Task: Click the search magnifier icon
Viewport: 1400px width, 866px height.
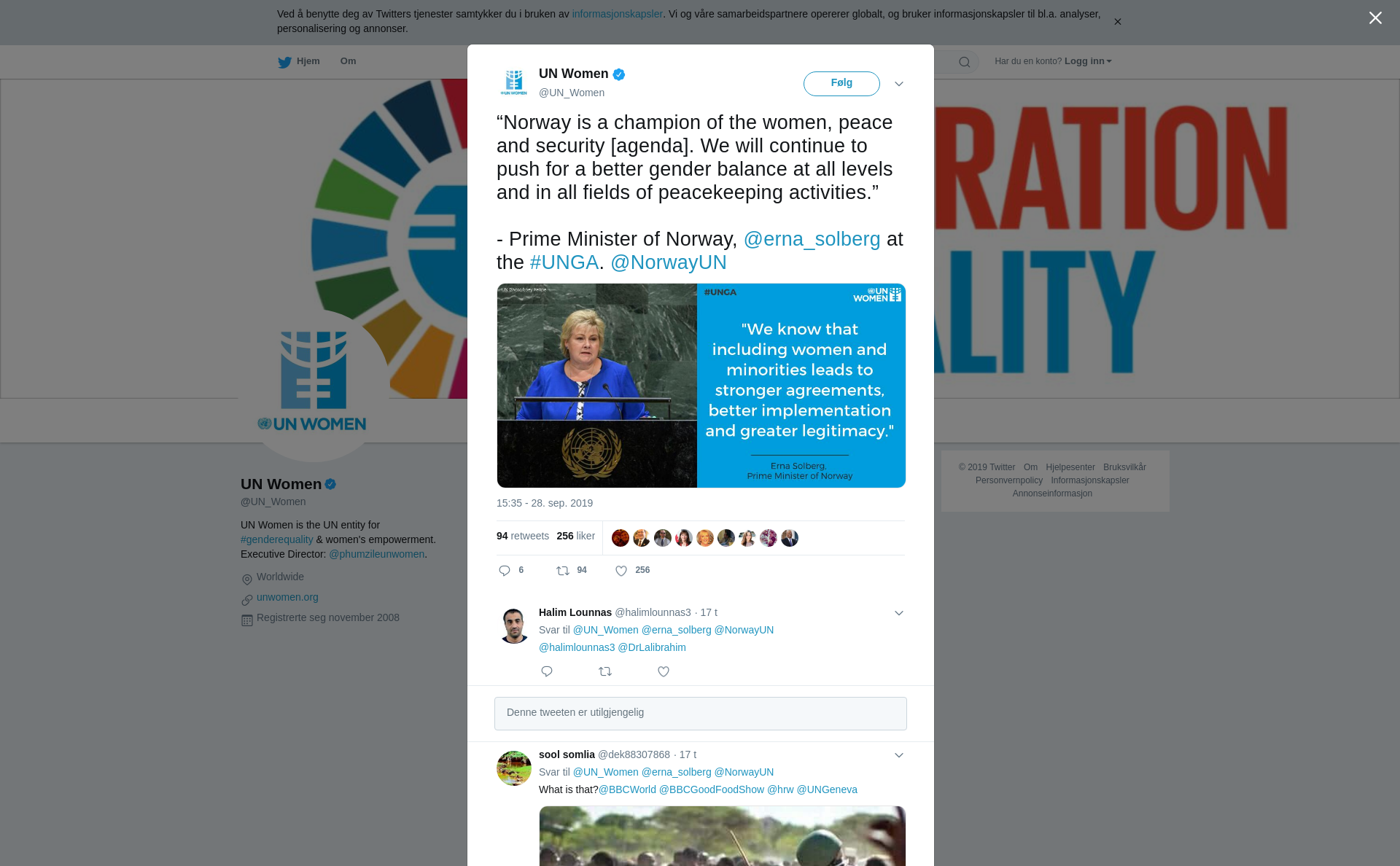Action: click(x=965, y=62)
